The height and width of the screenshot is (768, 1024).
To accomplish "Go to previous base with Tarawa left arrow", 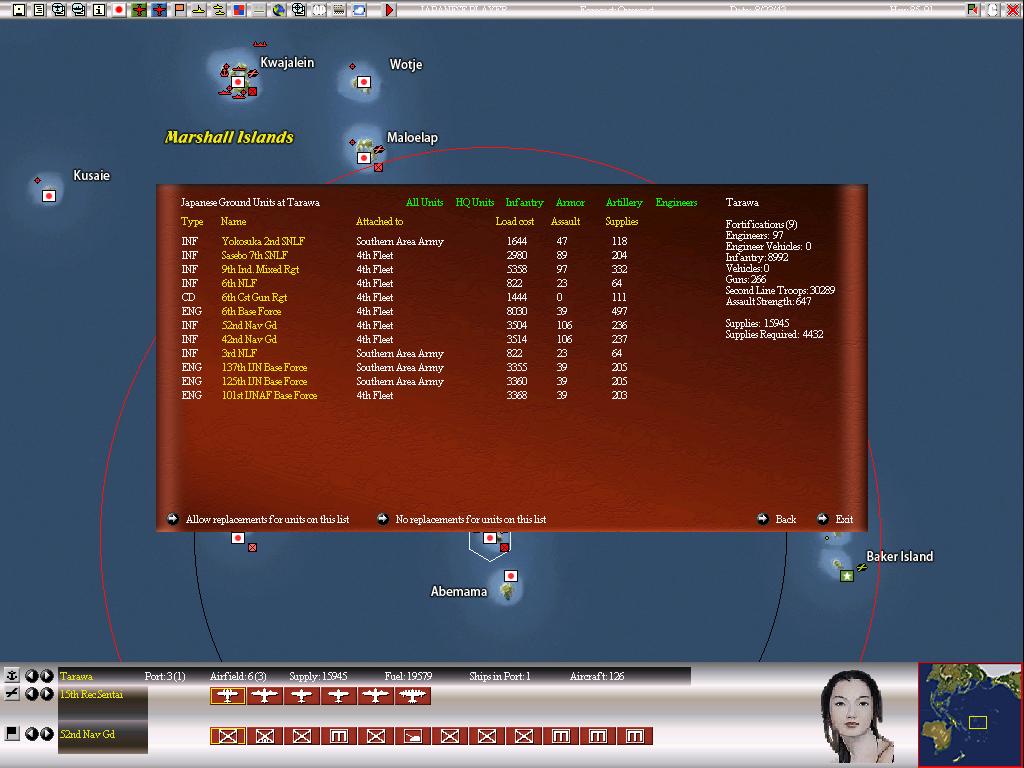I will (31, 675).
